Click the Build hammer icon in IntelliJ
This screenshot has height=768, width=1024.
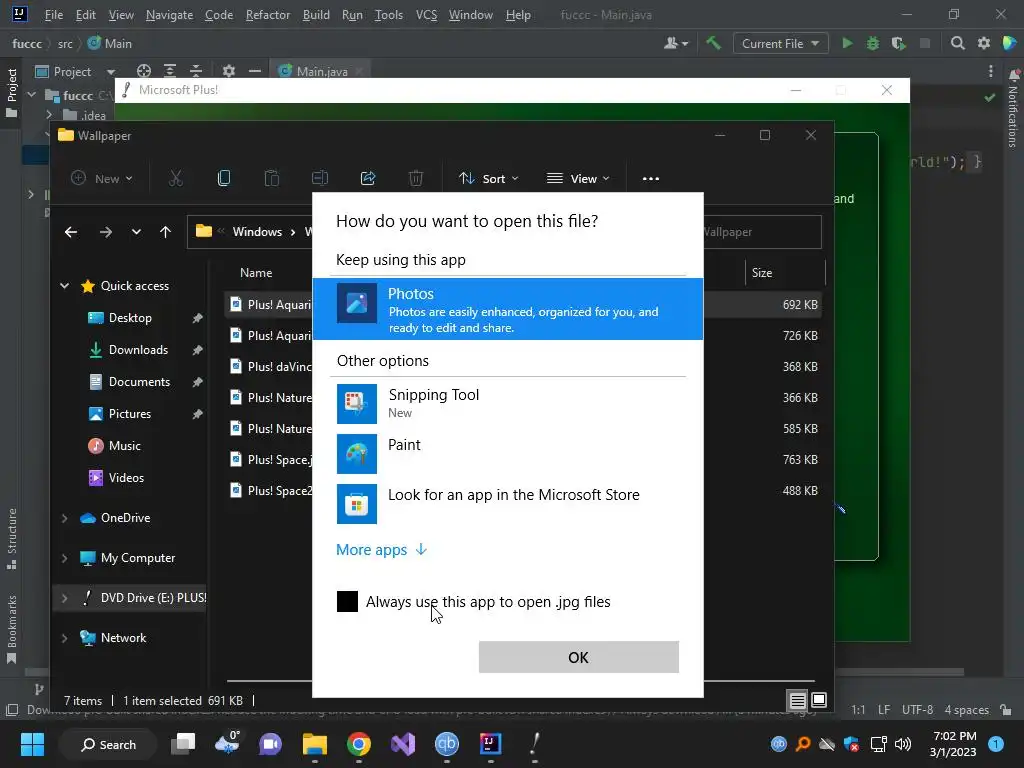[x=713, y=44]
